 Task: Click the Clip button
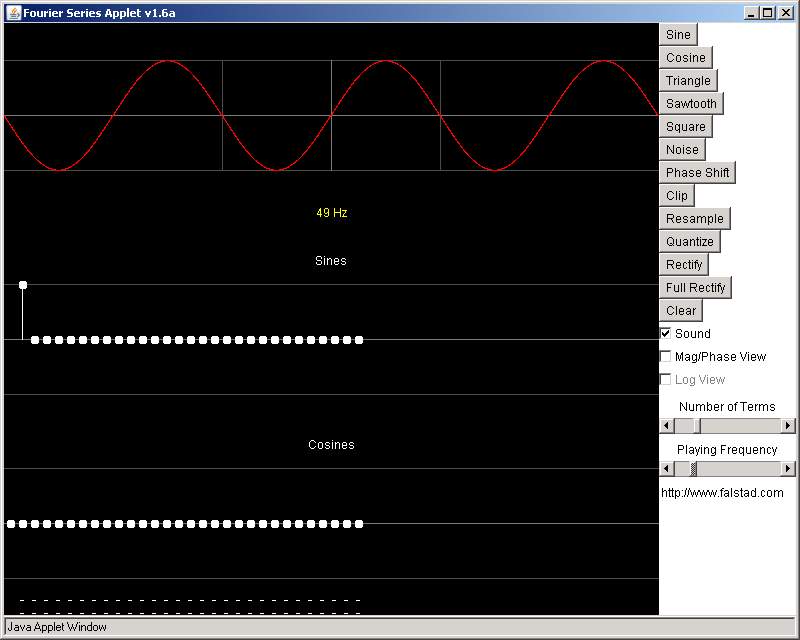coord(677,196)
